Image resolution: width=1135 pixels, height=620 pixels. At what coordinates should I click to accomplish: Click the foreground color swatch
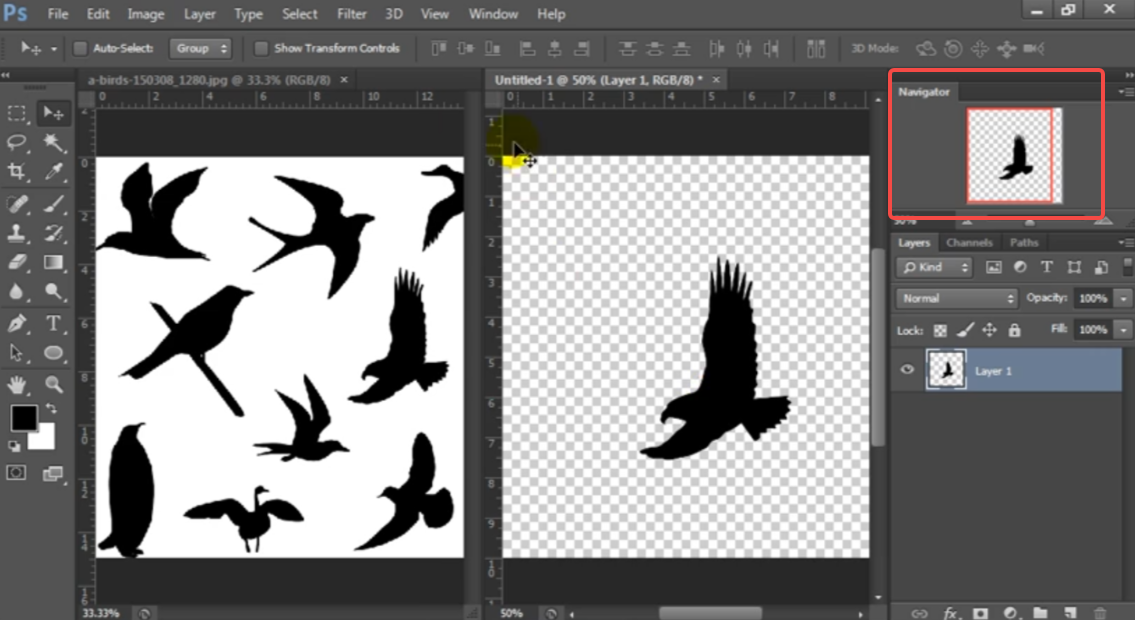(24, 415)
